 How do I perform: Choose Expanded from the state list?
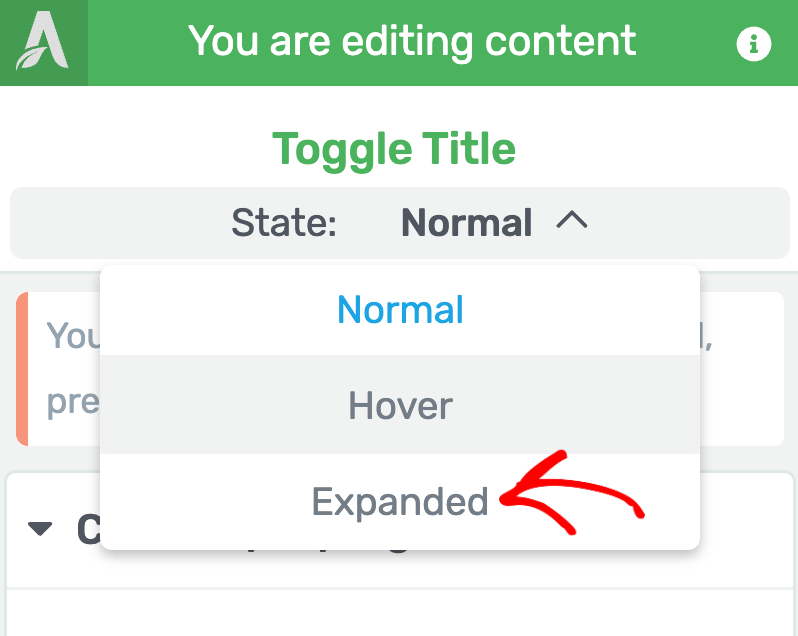point(400,502)
